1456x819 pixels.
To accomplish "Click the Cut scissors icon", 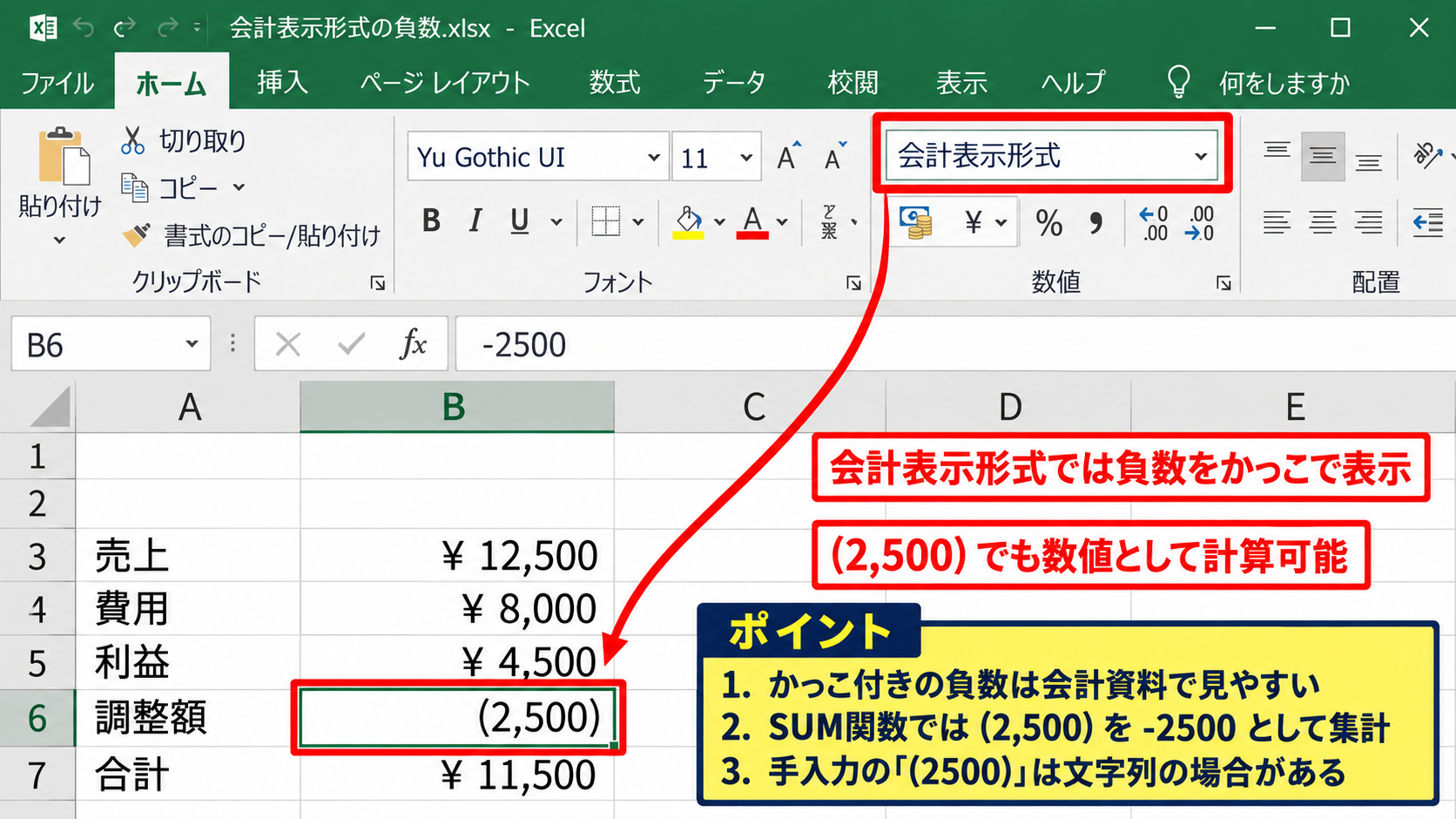I will [132, 140].
